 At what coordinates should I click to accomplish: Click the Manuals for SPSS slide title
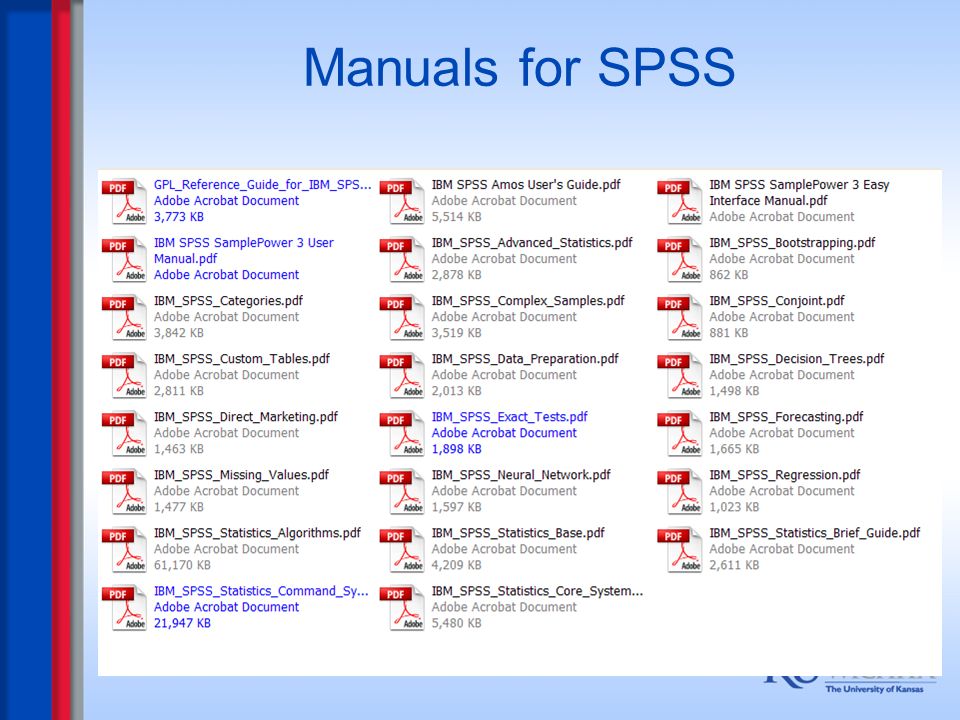click(x=519, y=66)
